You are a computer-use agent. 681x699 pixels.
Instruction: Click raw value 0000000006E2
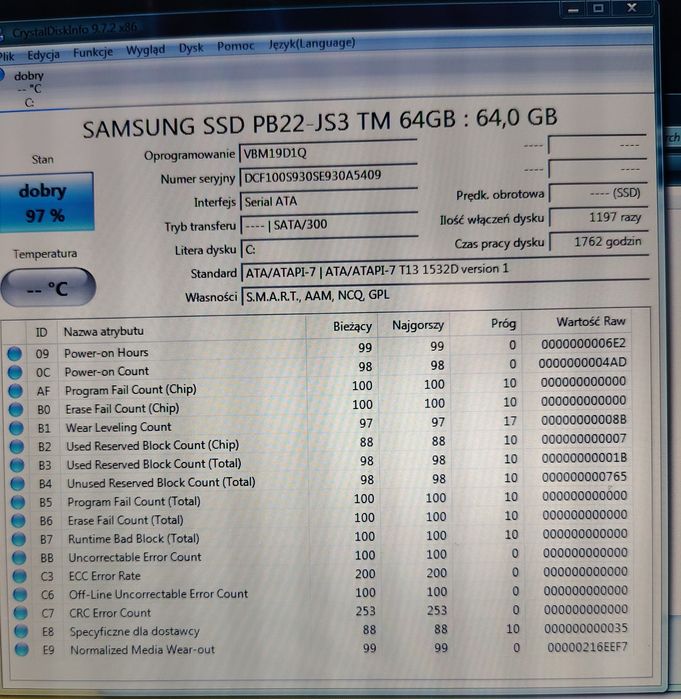pos(583,344)
